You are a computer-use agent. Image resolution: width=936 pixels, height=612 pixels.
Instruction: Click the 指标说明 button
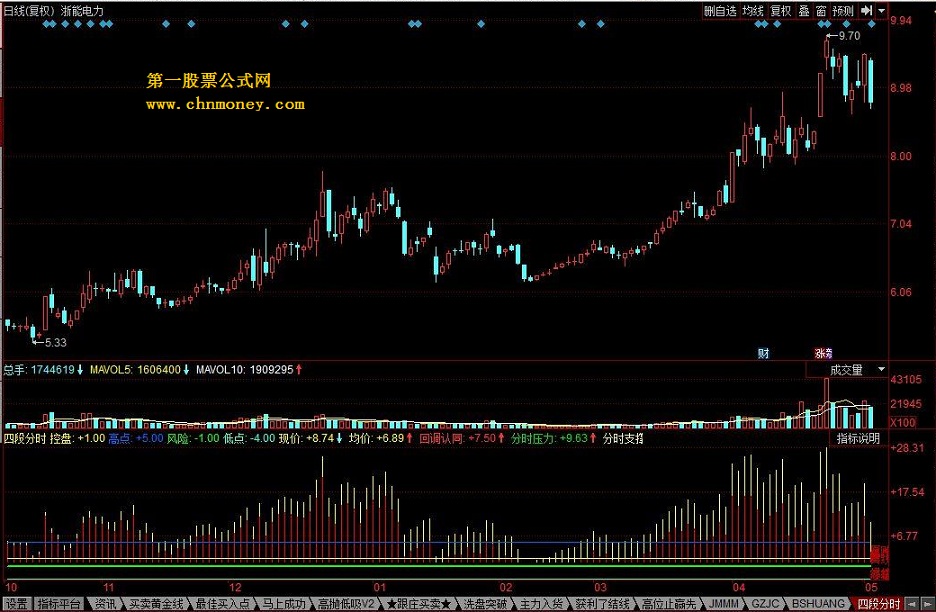pos(858,438)
